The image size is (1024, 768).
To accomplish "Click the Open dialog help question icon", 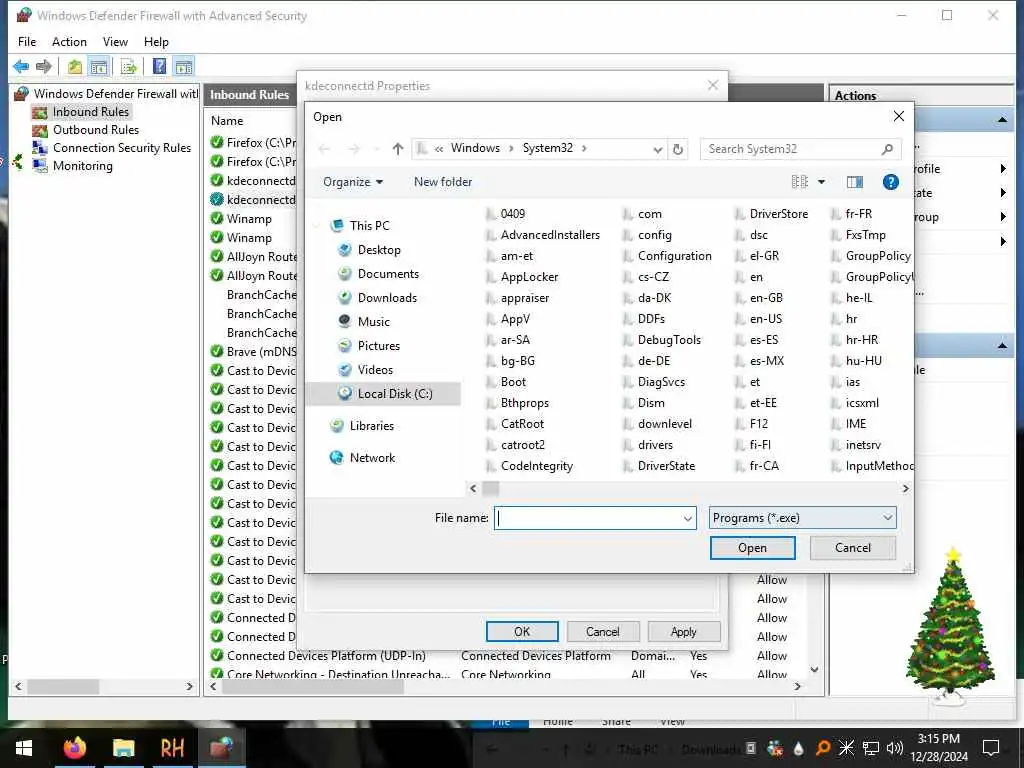I will pyautogui.click(x=890, y=182).
